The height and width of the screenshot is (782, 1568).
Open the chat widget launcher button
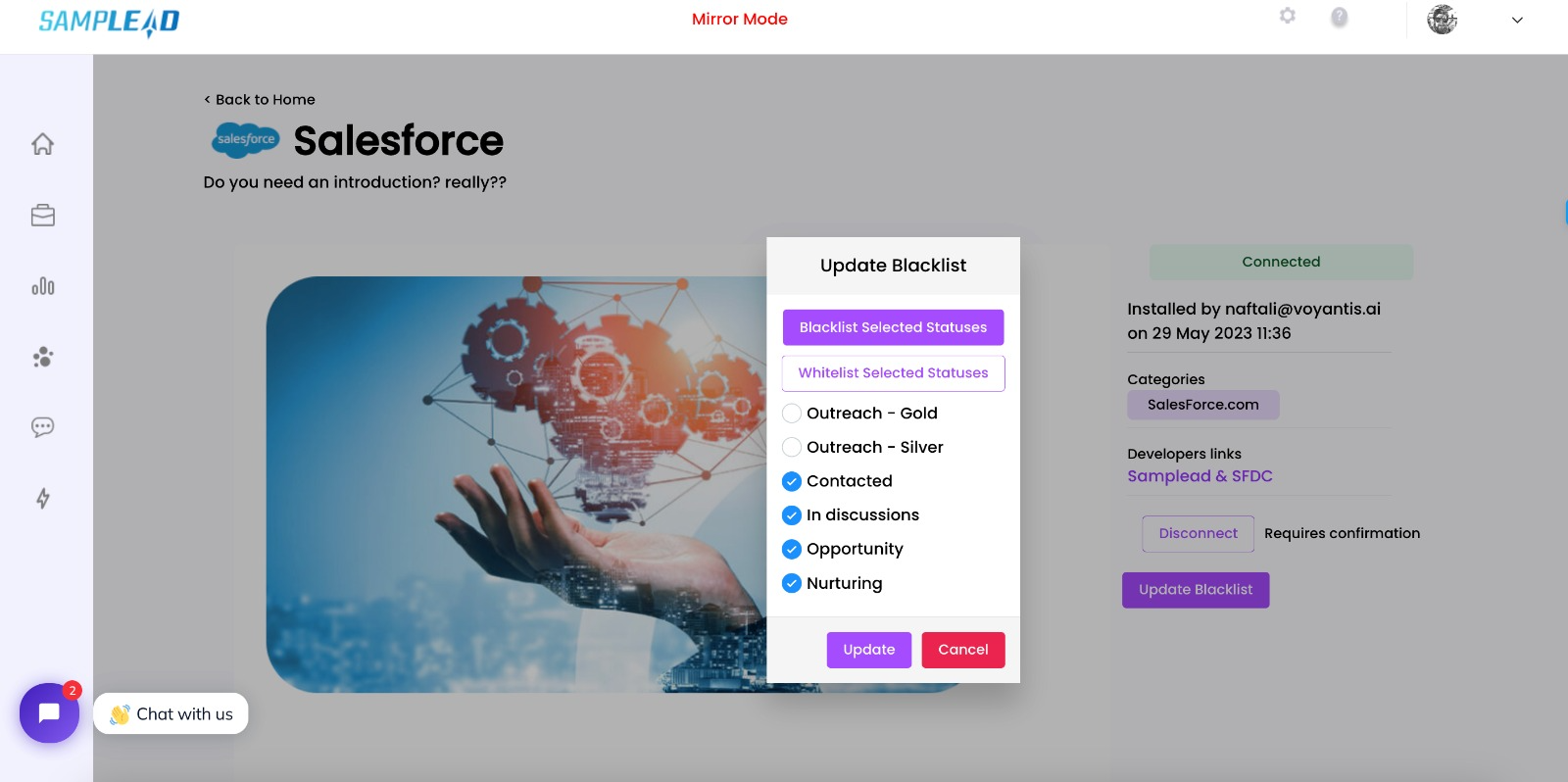49,712
